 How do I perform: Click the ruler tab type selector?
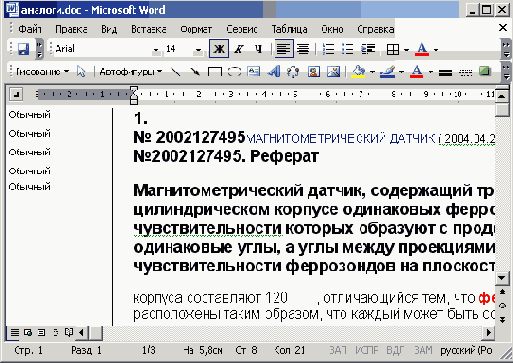pos(16,95)
